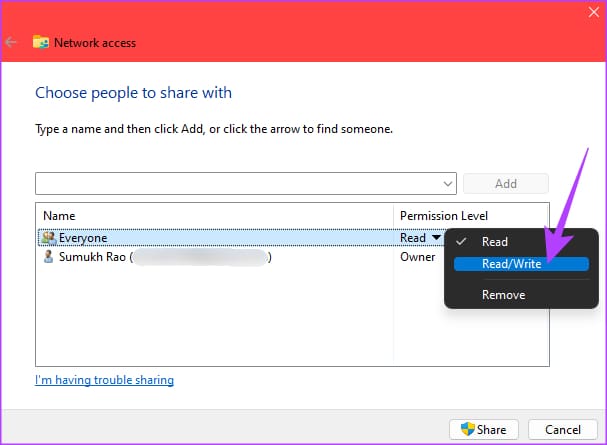Image resolution: width=607 pixels, height=445 pixels.
Task: Go back using the arrow icon
Action: [x=11, y=42]
